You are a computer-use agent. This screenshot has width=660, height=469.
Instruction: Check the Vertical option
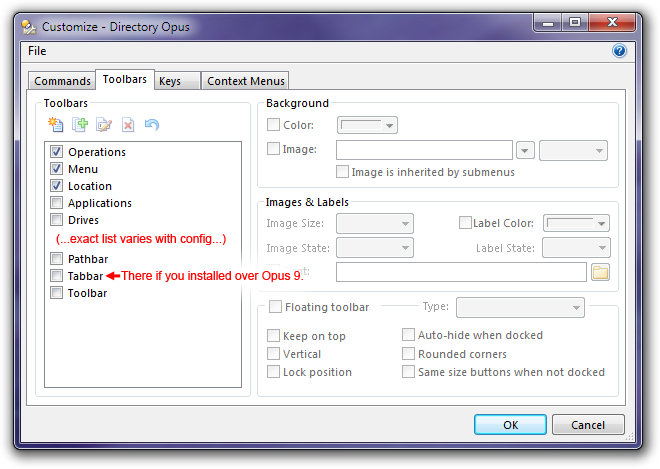coord(274,354)
